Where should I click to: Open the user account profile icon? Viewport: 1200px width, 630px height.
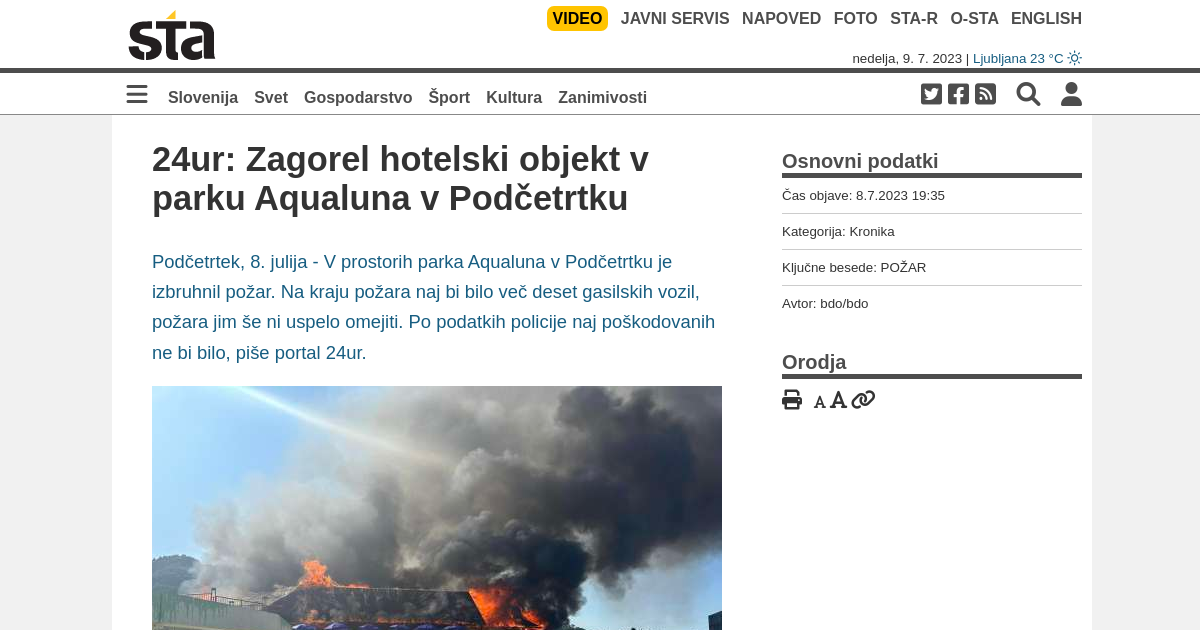[1071, 94]
